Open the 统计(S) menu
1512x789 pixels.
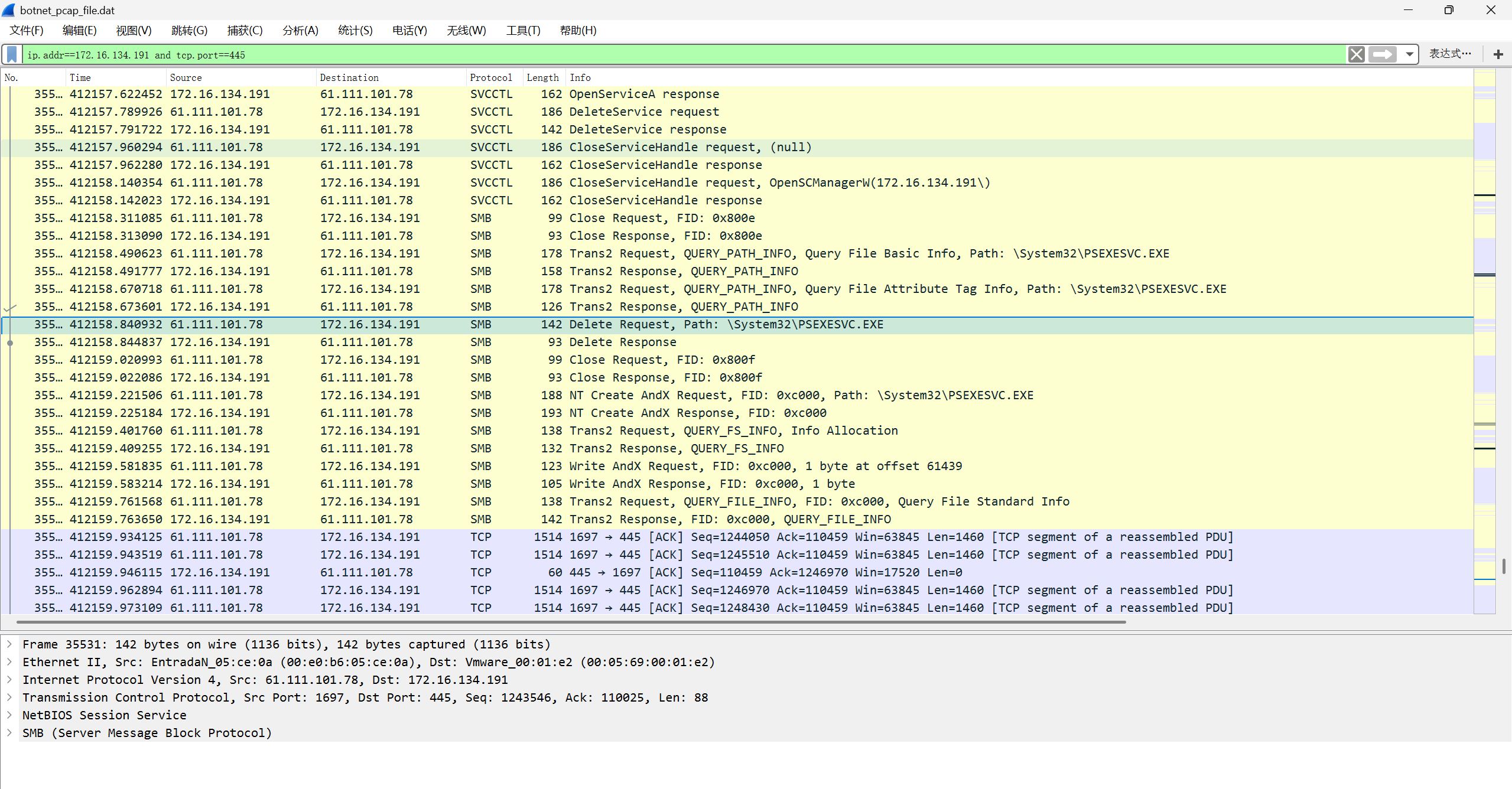(x=355, y=31)
